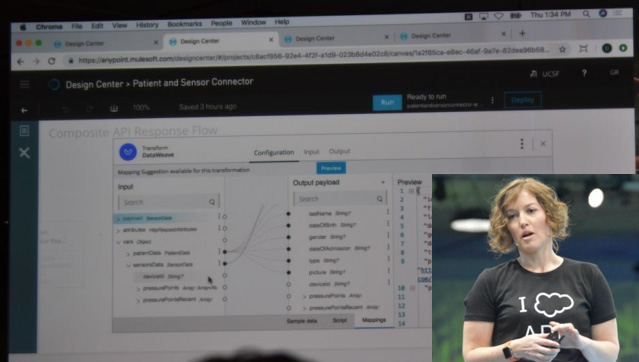Click the Run button
Viewport: 639px width, 362px height.
(387, 102)
